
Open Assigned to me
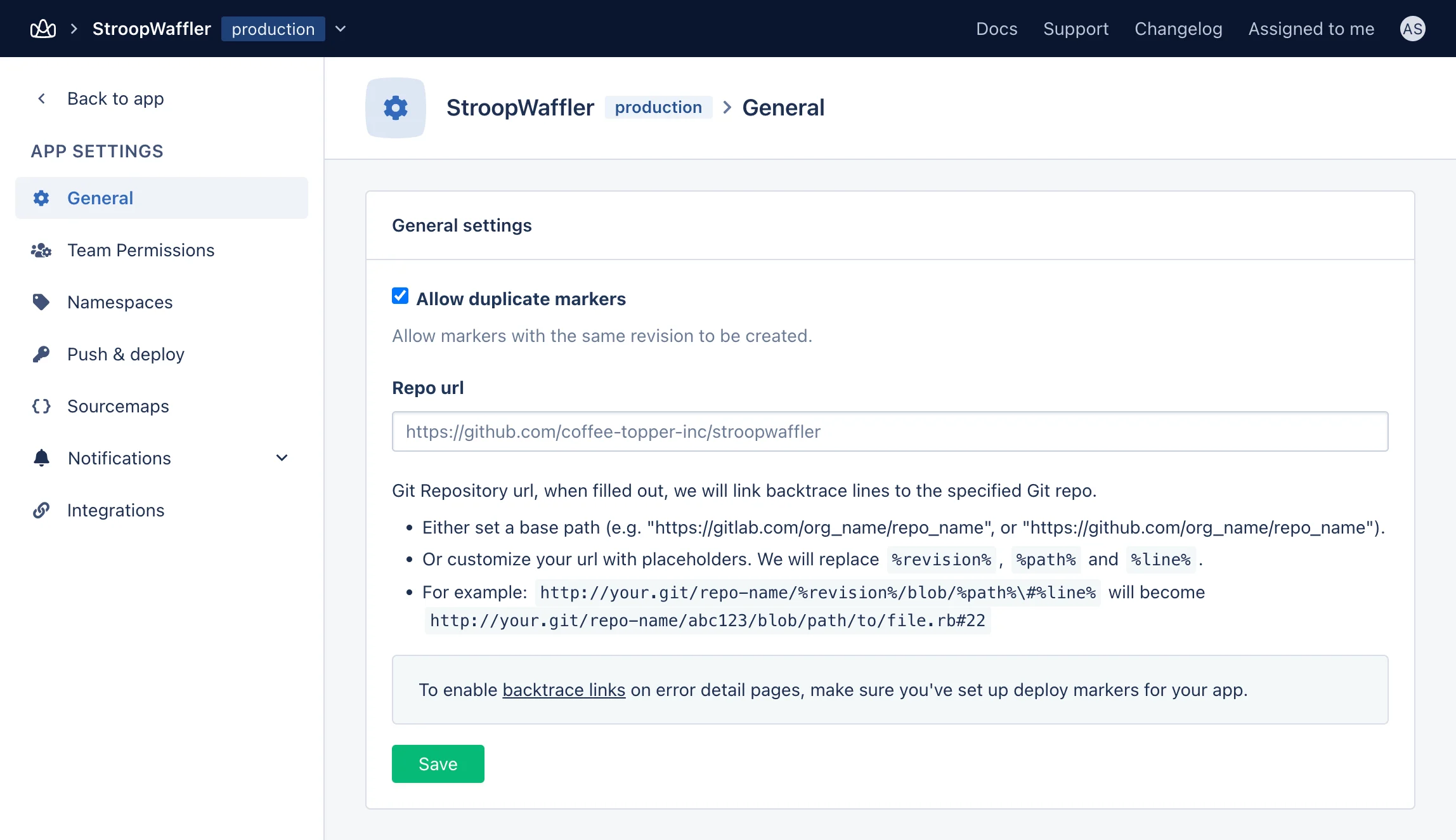tap(1311, 29)
